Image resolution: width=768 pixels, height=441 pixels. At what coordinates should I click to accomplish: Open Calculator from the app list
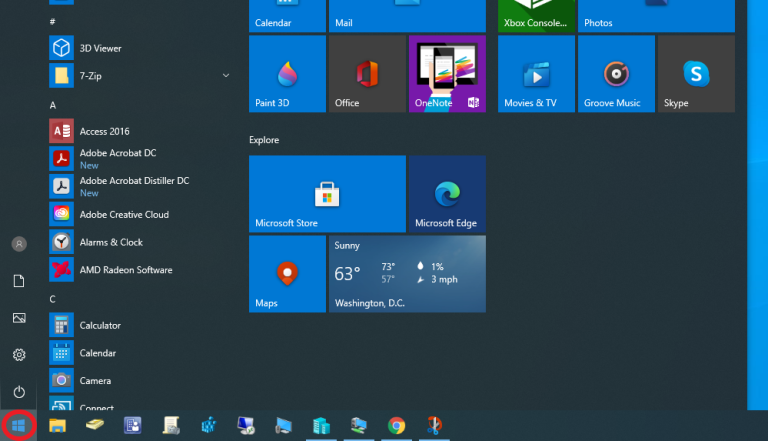(100, 325)
